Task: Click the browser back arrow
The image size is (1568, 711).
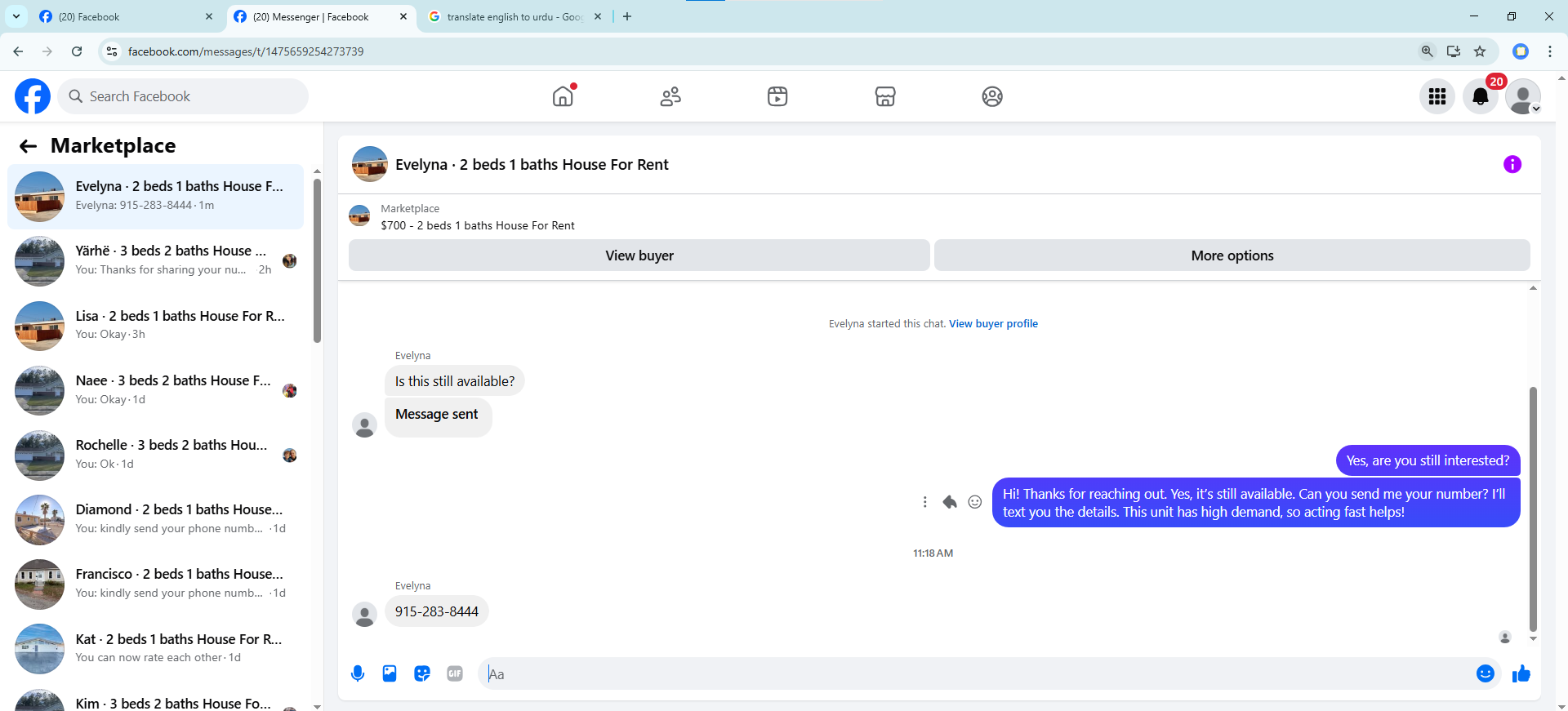Action: click(18, 51)
